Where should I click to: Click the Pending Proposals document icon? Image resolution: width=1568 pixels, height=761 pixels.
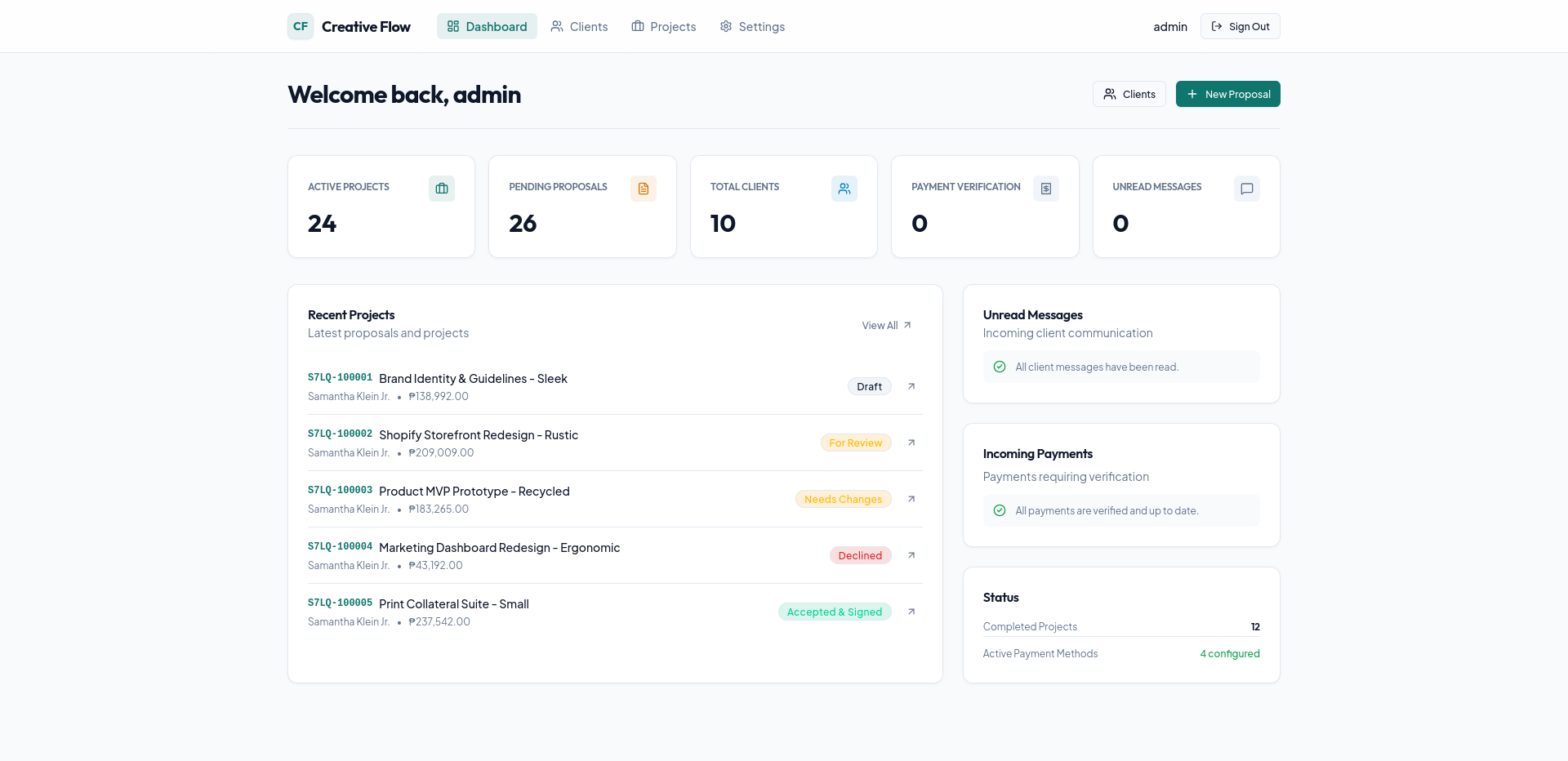pos(644,189)
